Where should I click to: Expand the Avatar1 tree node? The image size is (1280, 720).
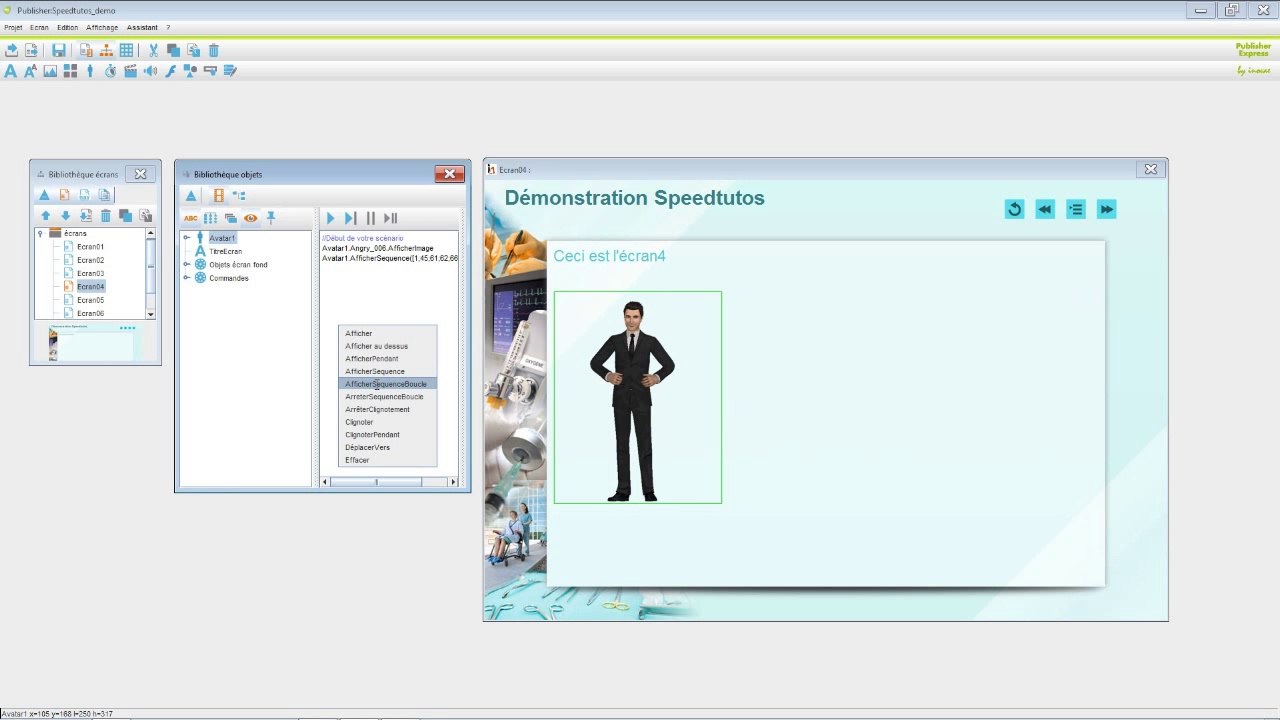186,238
